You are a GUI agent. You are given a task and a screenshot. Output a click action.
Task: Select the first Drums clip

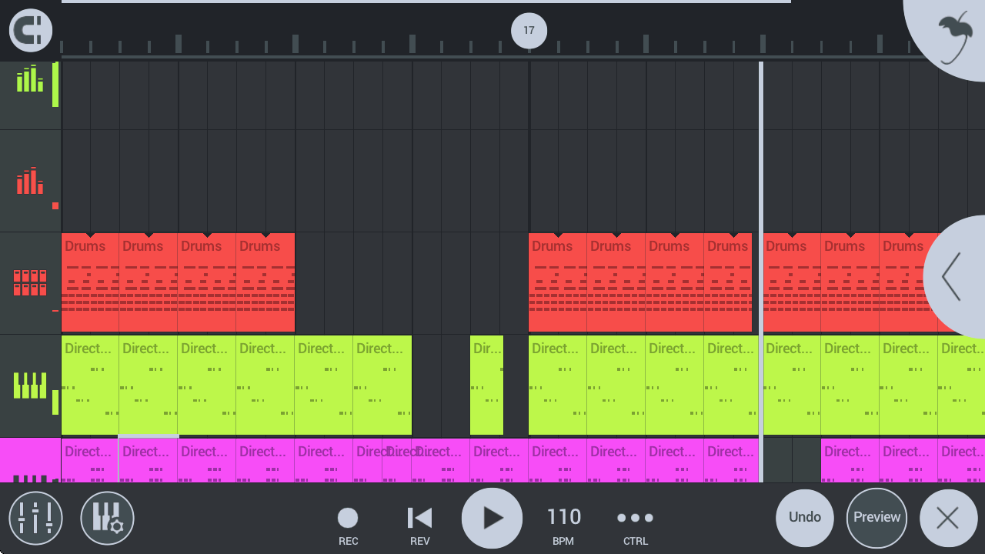[x=90, y=283]
